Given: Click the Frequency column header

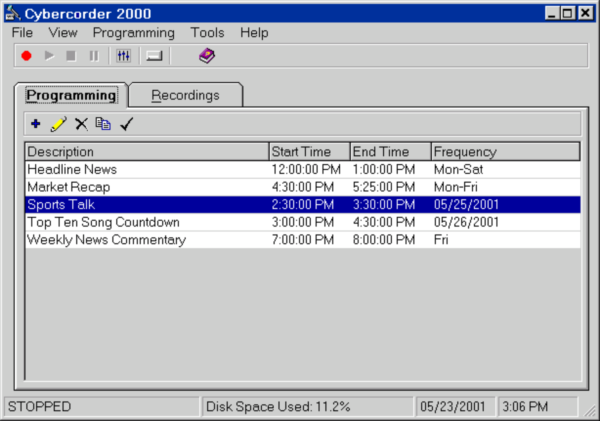Looking at the screenshot, I should tap(505, 152).
